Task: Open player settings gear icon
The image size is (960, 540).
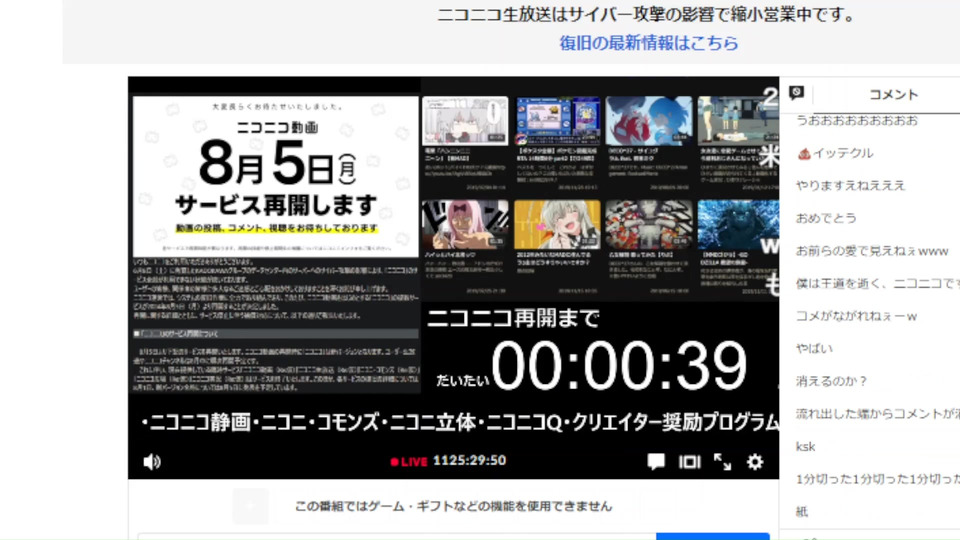Action: click(x=755, y=462)
